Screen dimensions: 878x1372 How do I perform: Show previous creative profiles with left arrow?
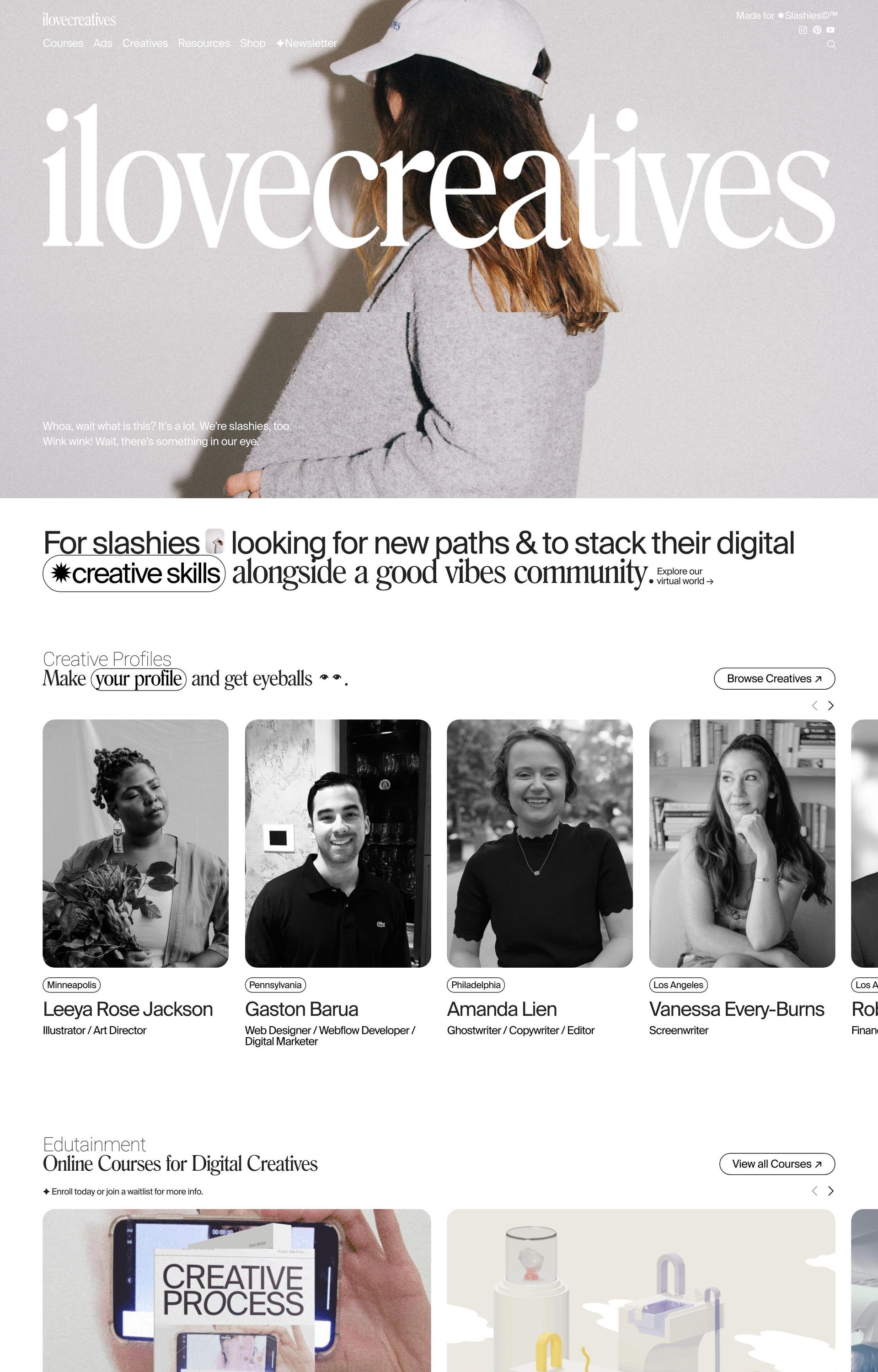click(815, 706)
